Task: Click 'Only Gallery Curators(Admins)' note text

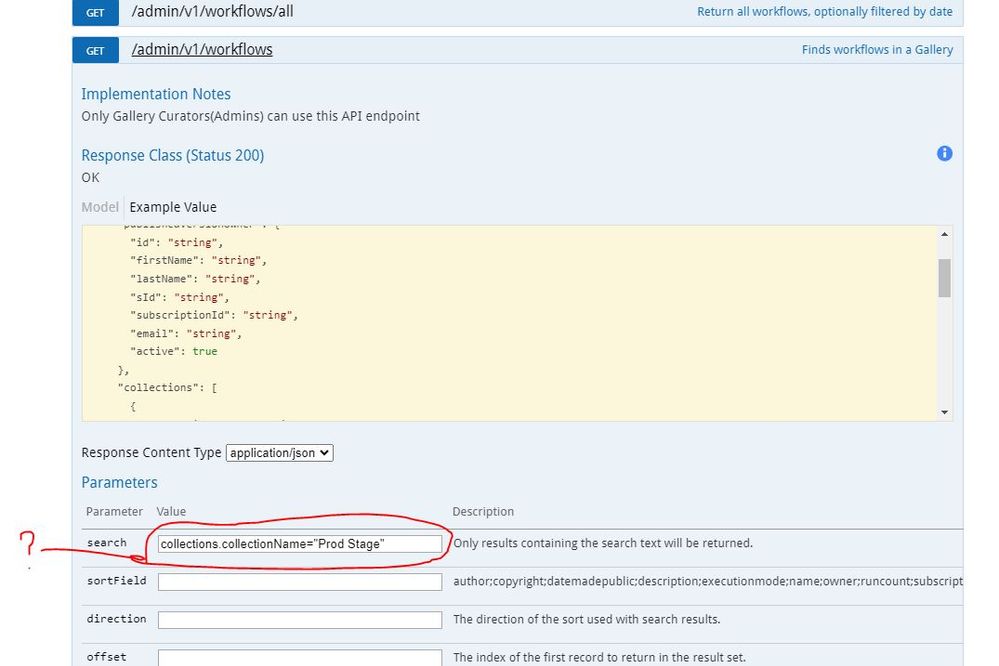Action: [250, 116]
